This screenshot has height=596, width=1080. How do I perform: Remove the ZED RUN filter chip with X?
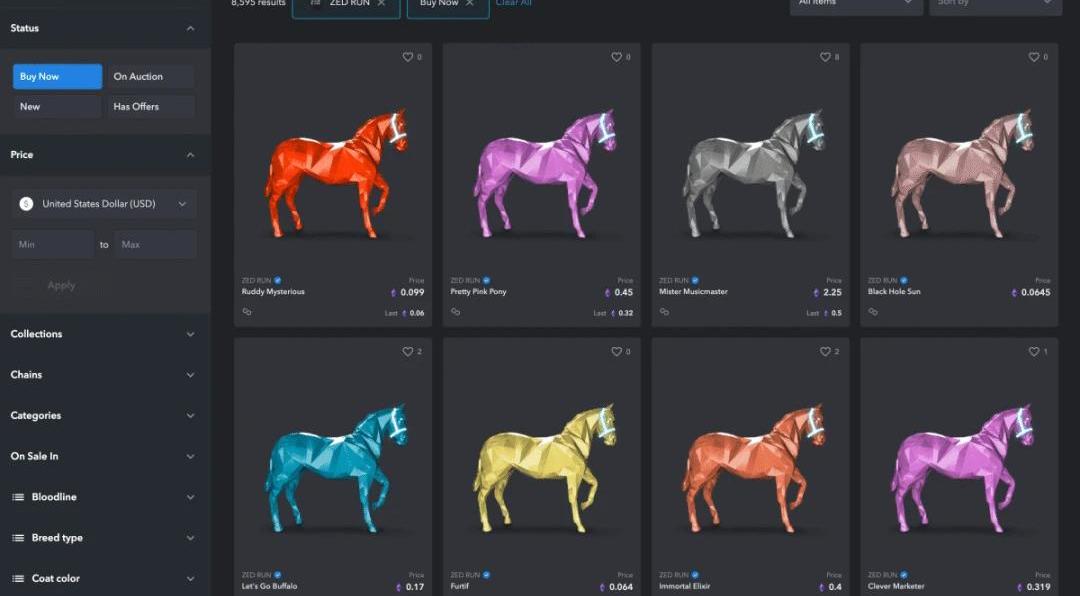pyautogui.click(x=382, y=3)
